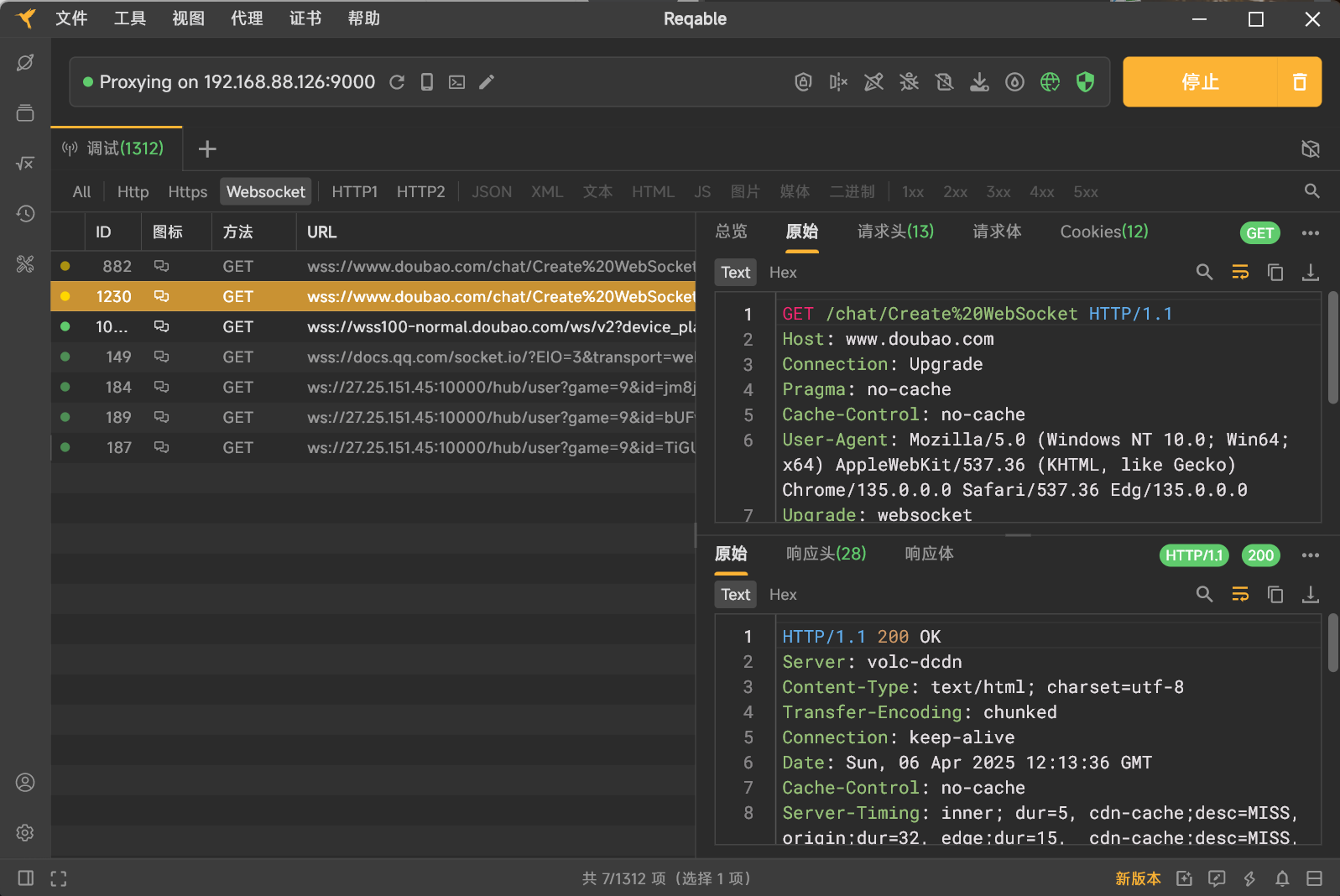Open the history clock icon in the left sidebar
The image size is (1340, 896).
25,214
